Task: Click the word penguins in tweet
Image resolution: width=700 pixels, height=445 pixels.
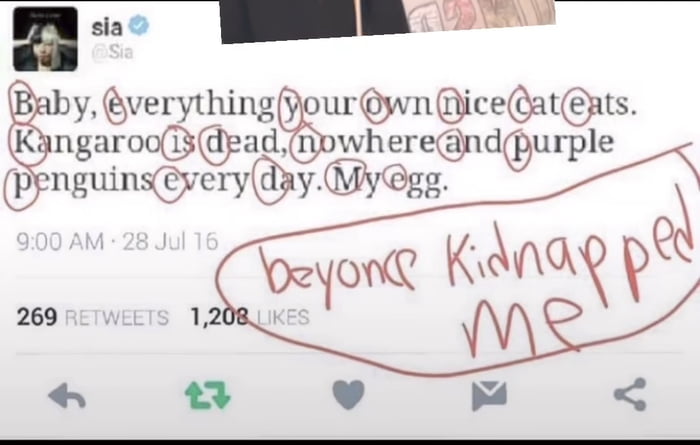Action: [x=84, y=183]
